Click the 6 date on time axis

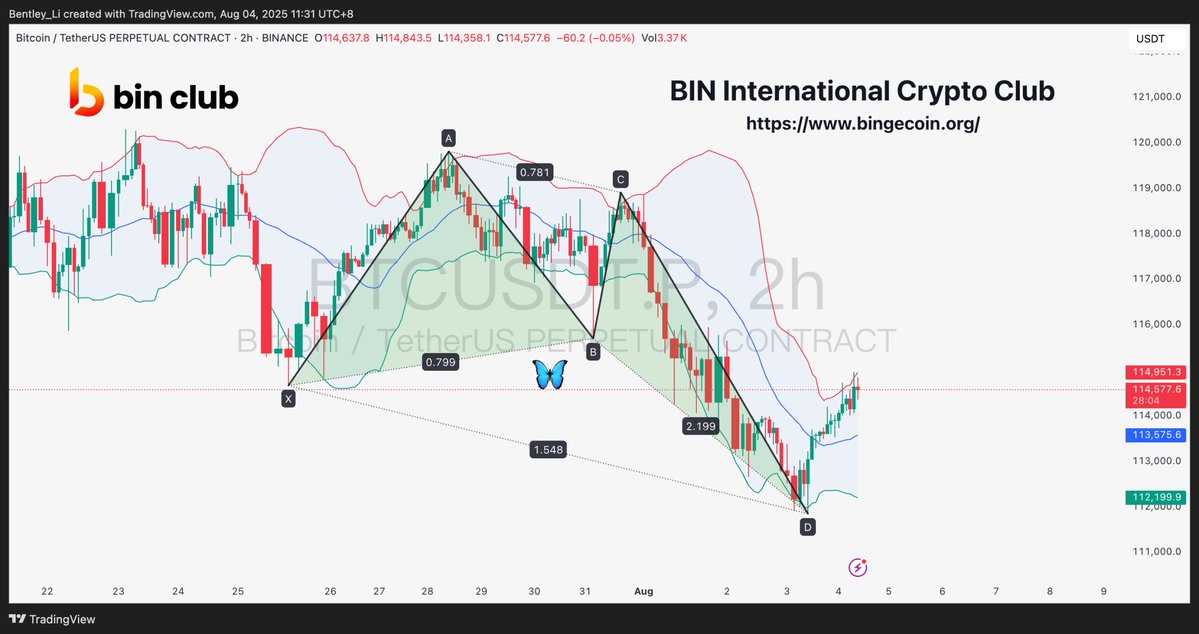click(x=942, y=591)
